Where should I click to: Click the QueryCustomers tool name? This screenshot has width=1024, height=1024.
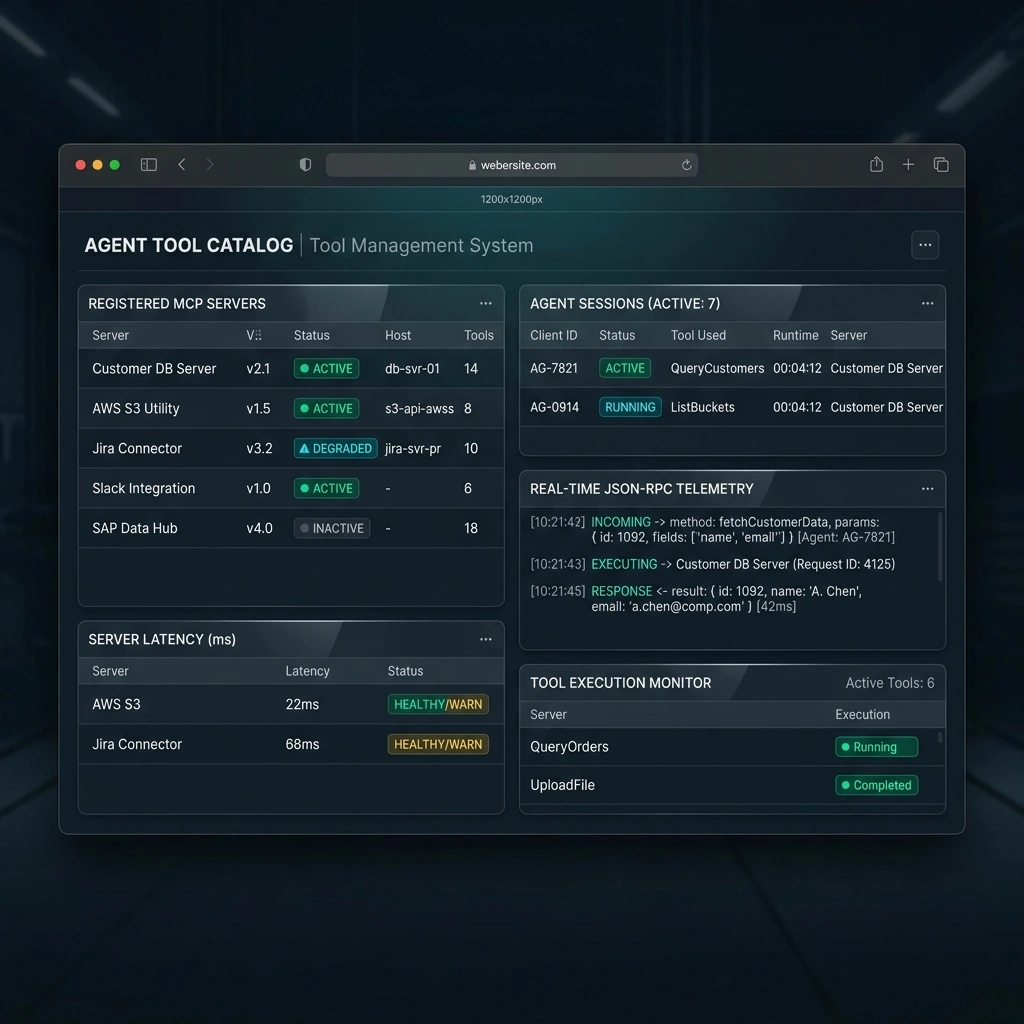717,368
